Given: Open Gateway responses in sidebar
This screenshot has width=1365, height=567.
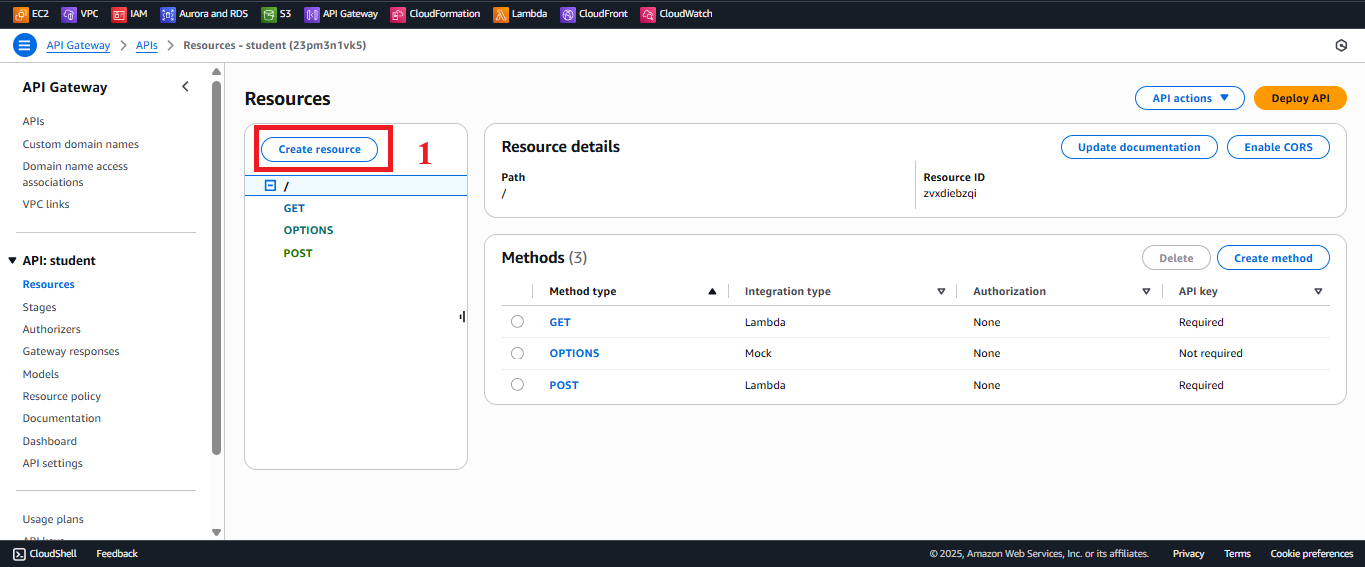Looking at the screenshot, I should pos(71,351).
